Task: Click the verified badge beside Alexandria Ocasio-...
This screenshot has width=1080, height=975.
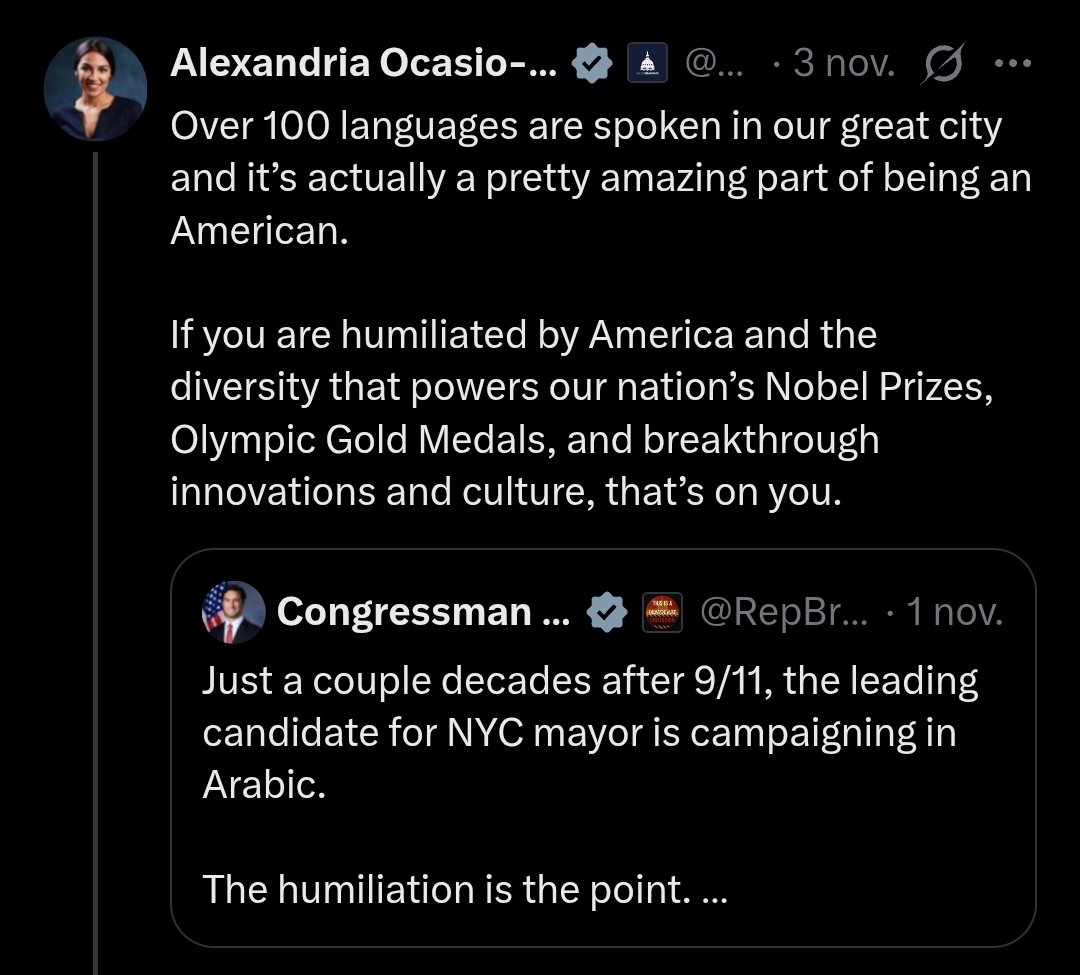Action: [x=592, y=66]
